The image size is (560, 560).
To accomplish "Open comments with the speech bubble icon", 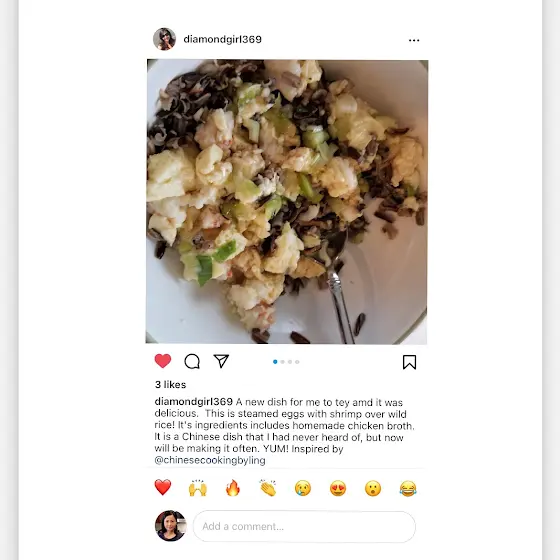I will coord(192,361).
